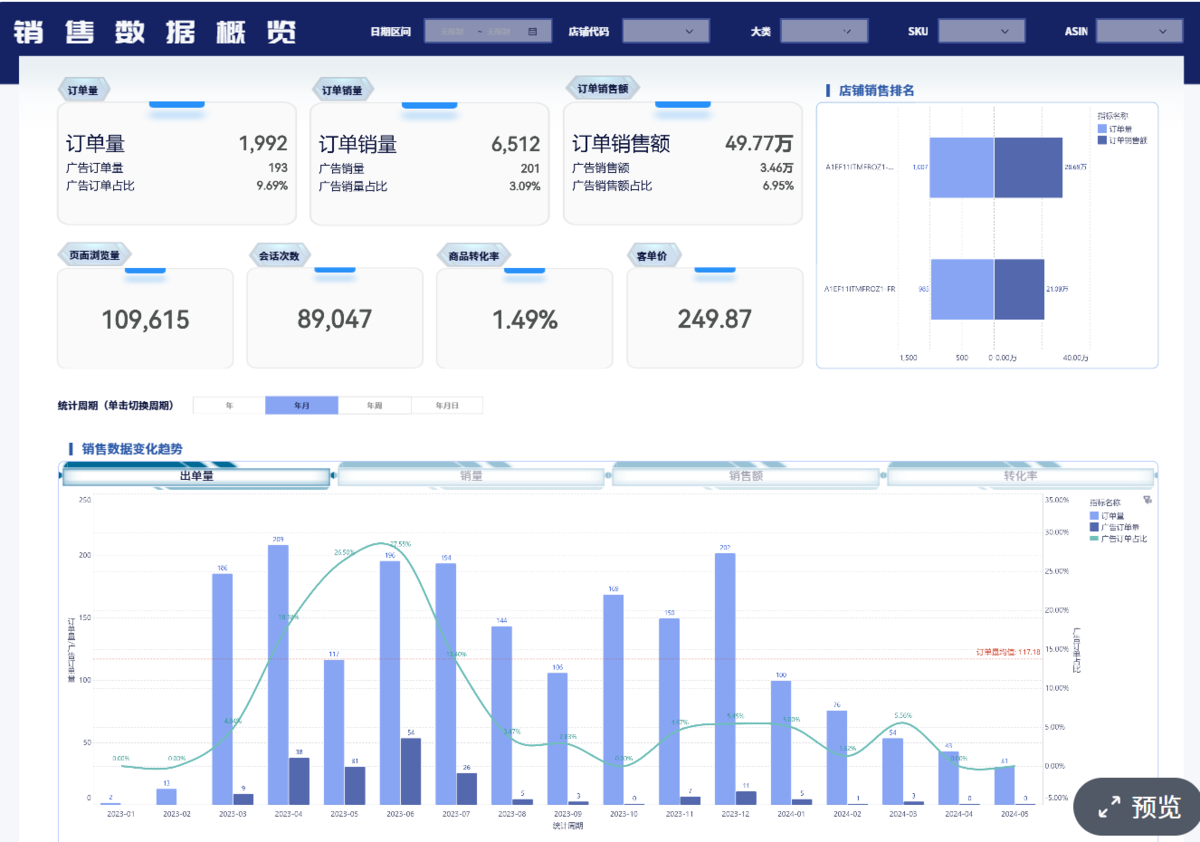Click the 广告订单量 value 193
The image size is (1200, 842).
tap(278, 168)
